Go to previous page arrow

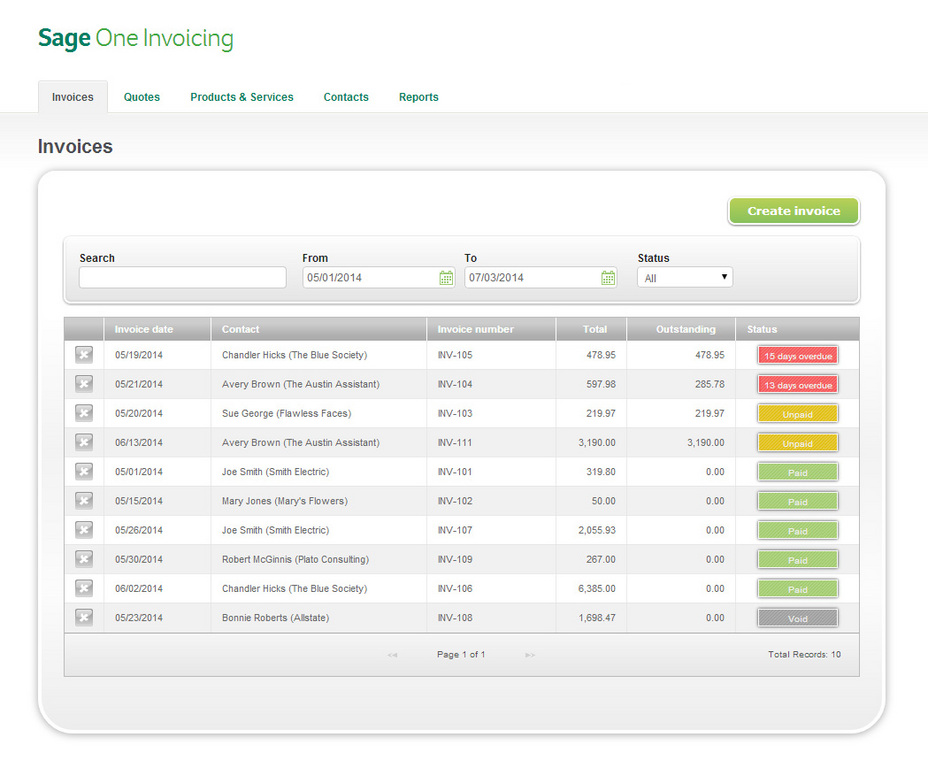[392, 655]
